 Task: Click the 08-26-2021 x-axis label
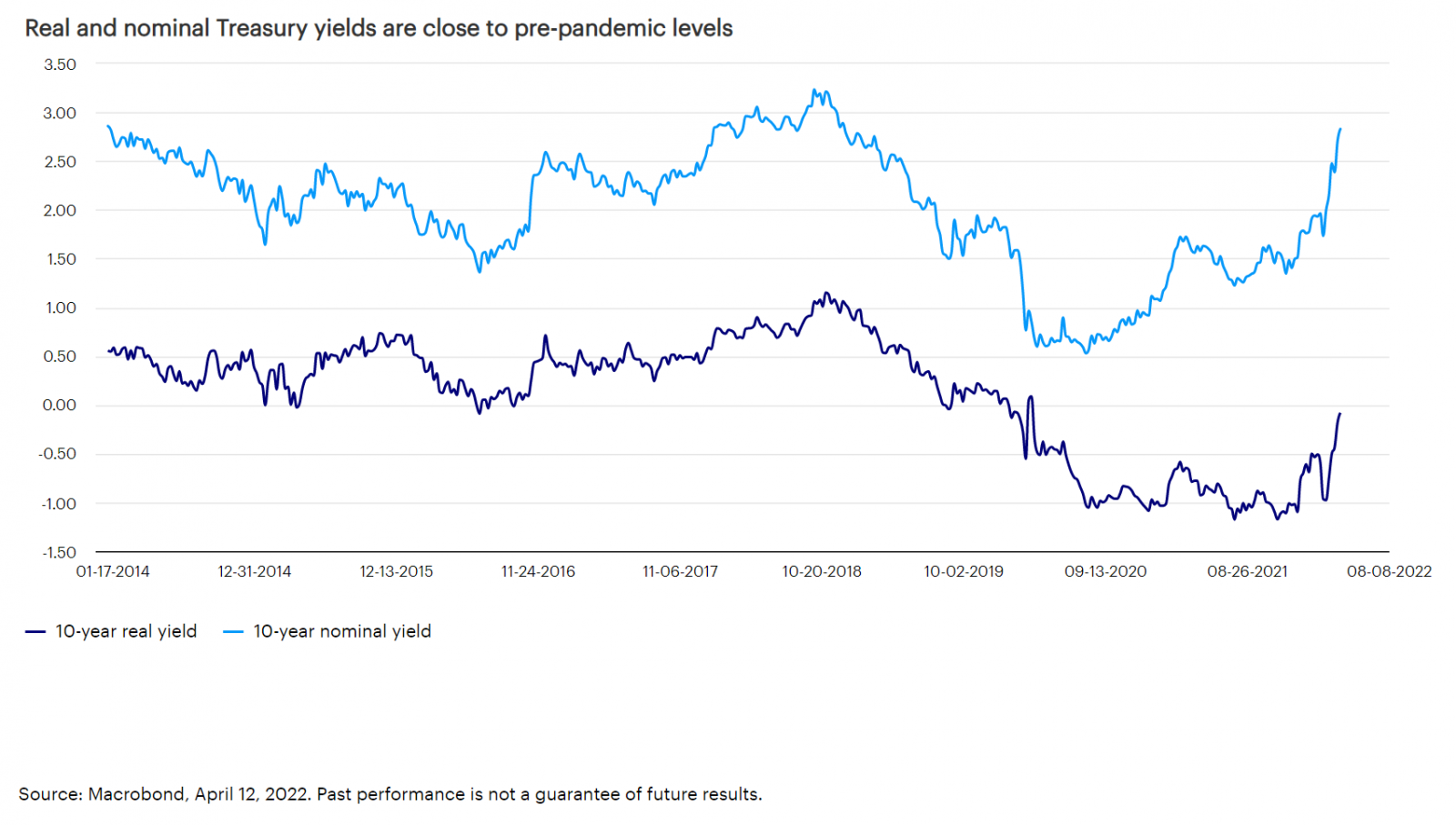1248,571
